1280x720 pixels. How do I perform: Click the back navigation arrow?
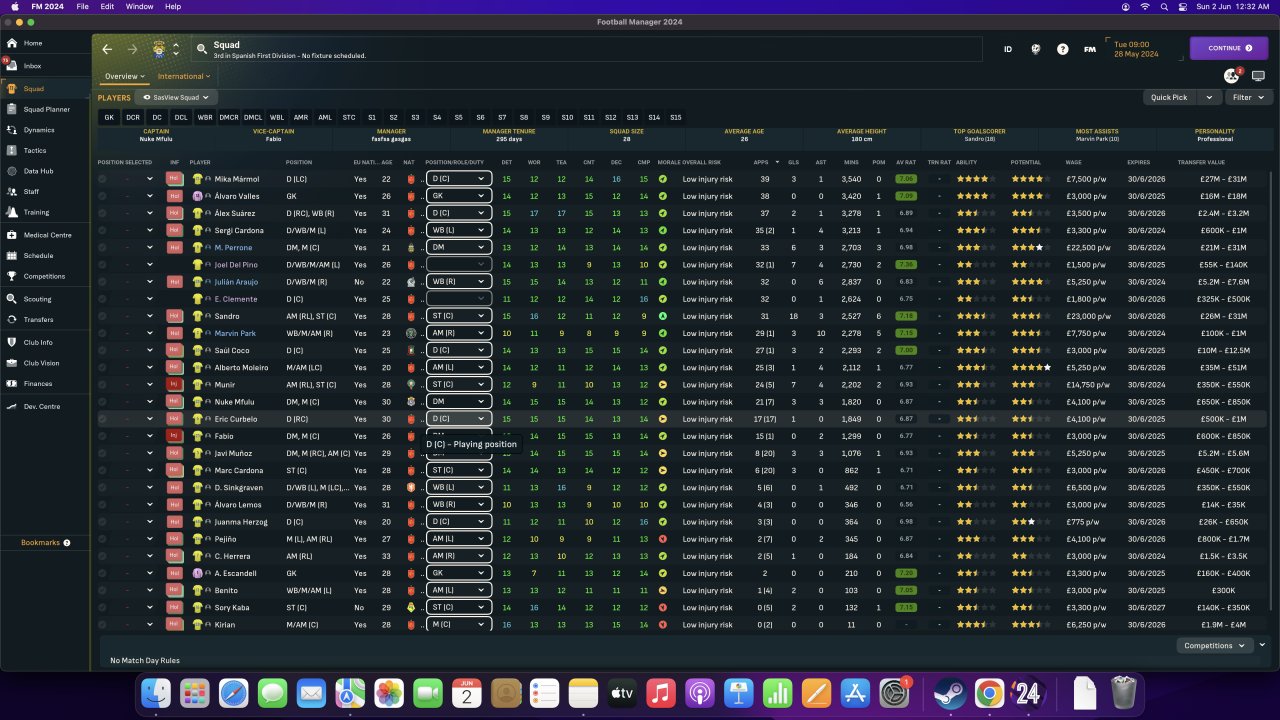point(107,49)
